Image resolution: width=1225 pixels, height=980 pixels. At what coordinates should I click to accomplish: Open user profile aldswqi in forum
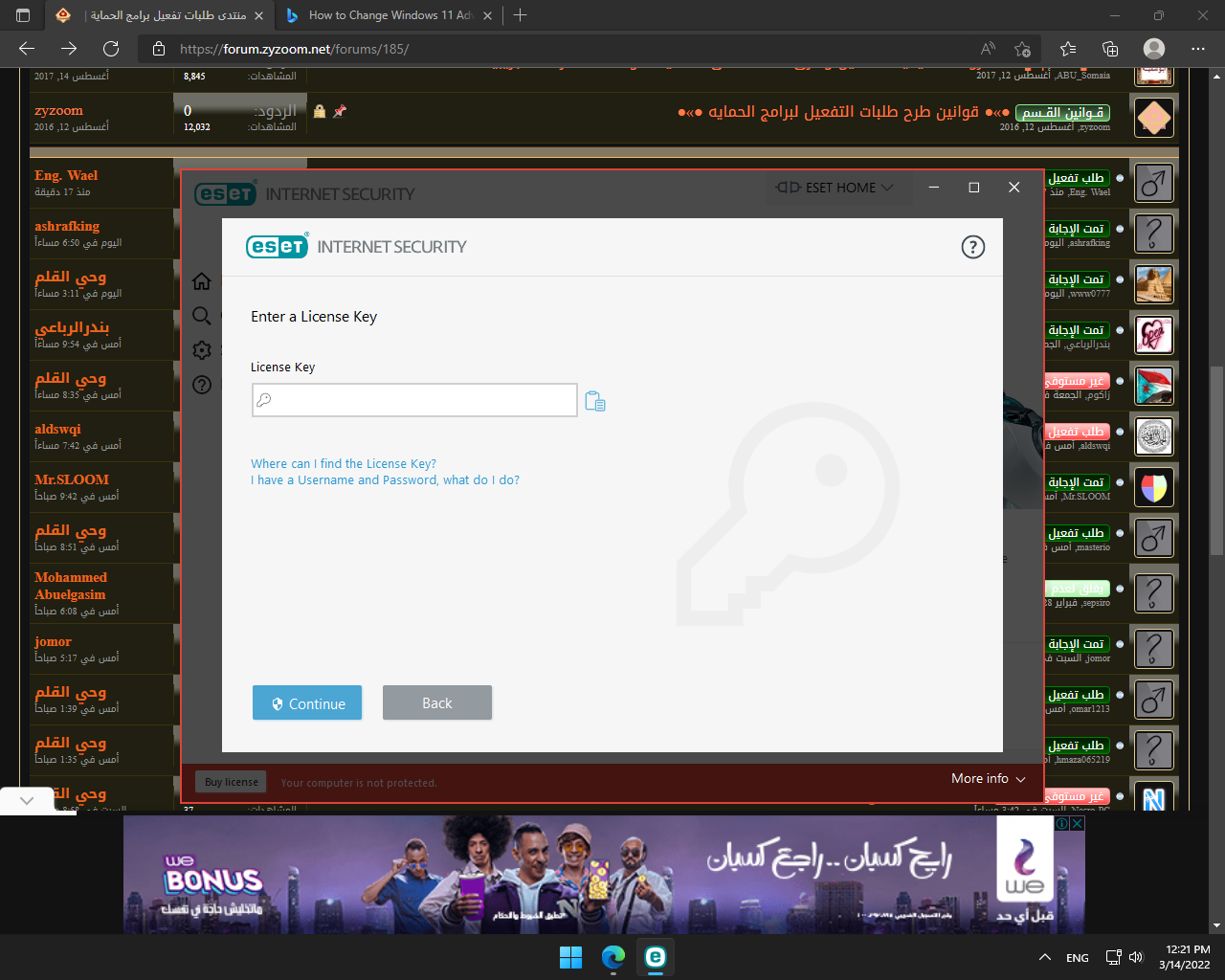click(57, 429)
